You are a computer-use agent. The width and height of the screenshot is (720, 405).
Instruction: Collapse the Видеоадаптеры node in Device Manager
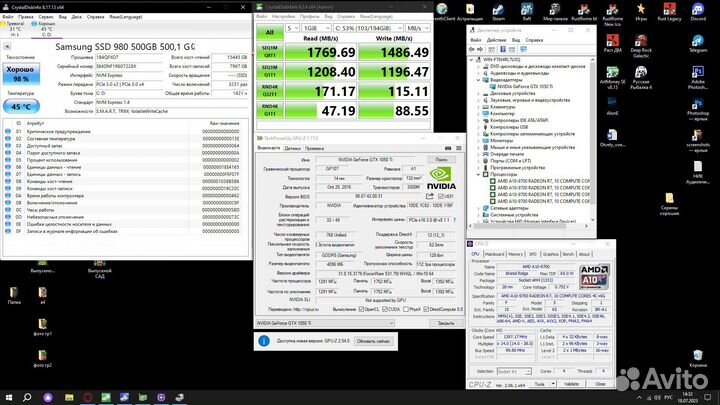coord(478,80)
